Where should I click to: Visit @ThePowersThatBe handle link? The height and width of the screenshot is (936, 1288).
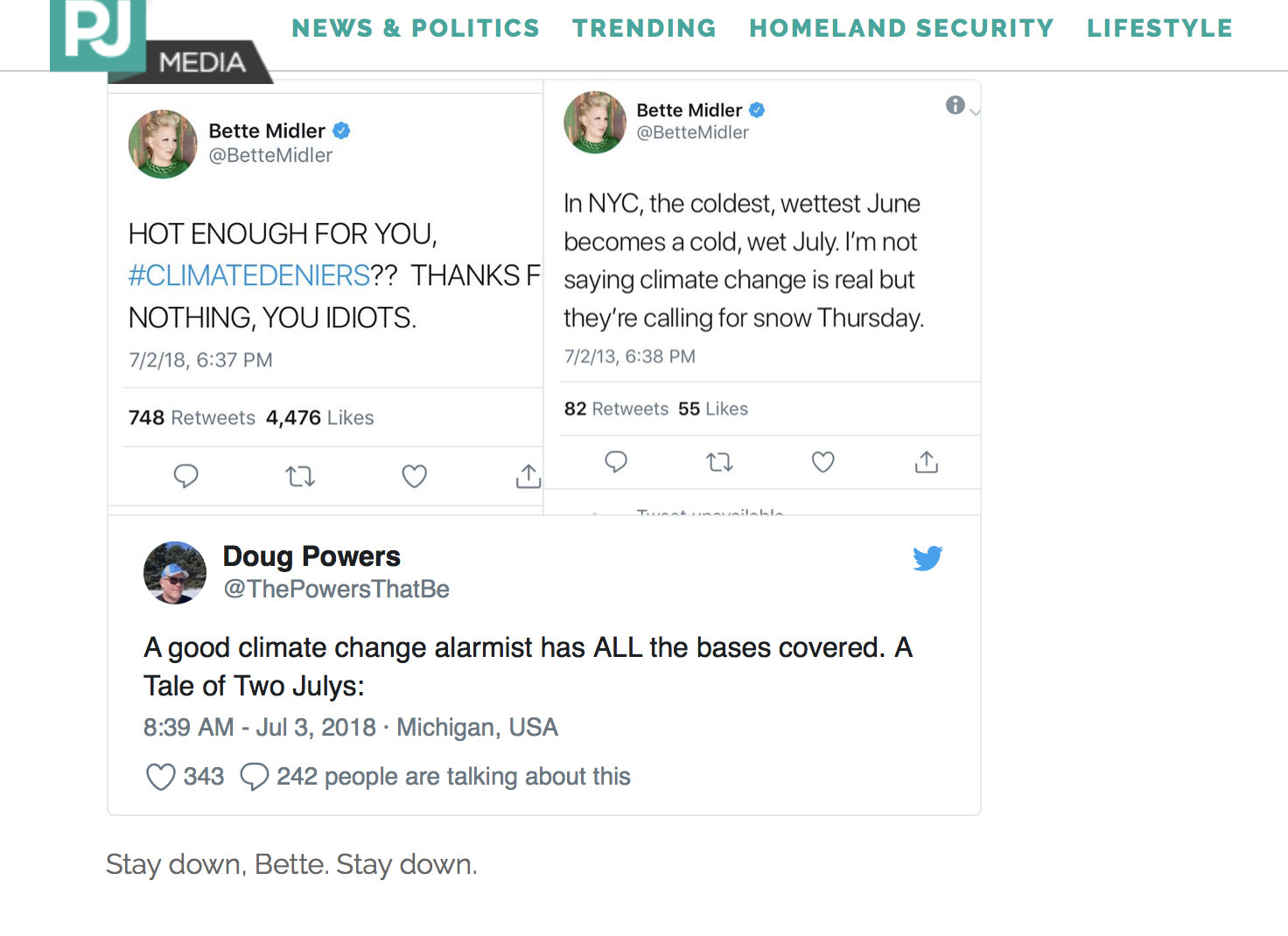(336, 589)
